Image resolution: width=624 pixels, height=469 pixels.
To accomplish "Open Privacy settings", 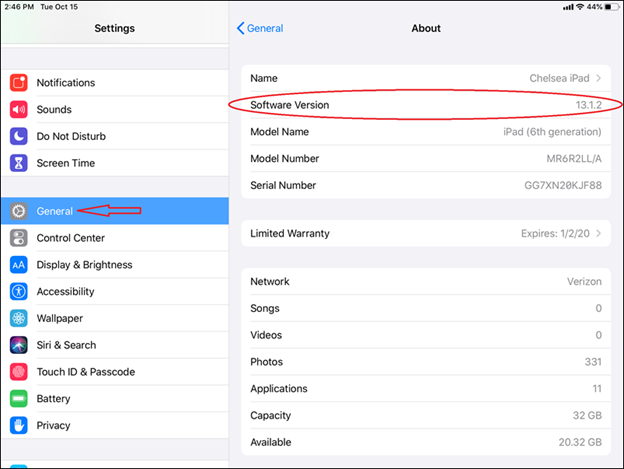I will 115,426.
